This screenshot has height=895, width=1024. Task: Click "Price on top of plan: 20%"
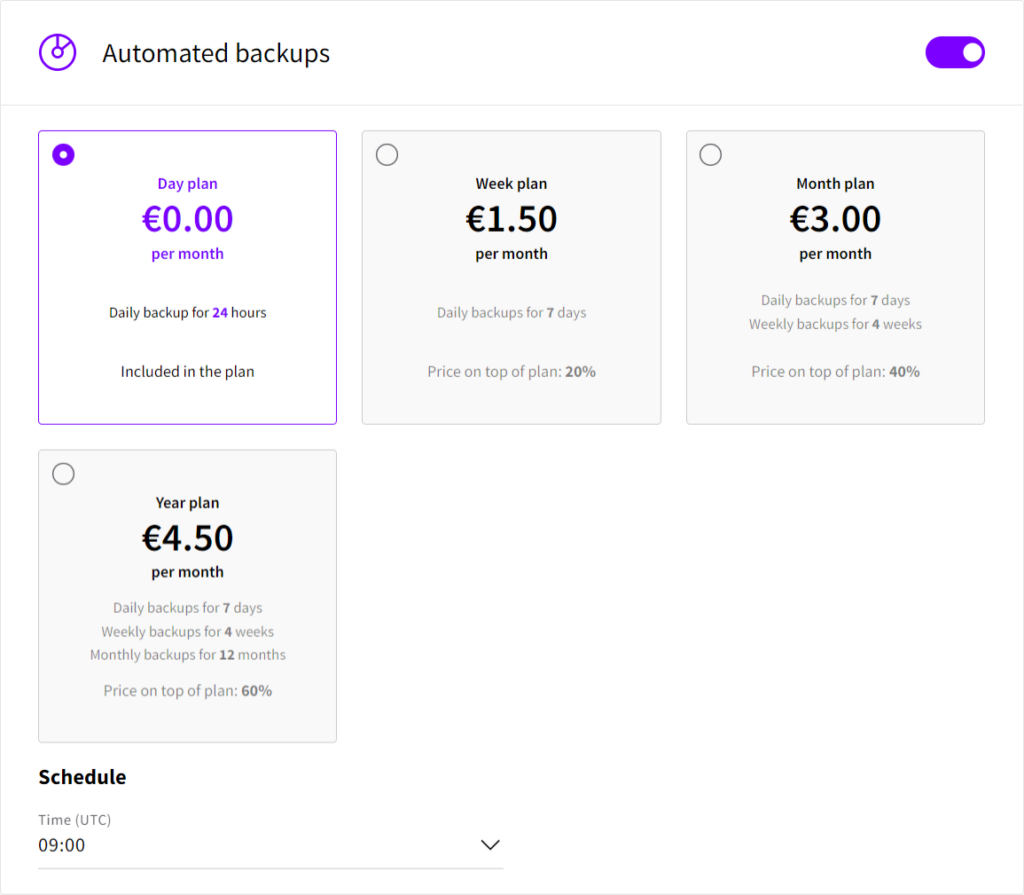tap(511, 372)
